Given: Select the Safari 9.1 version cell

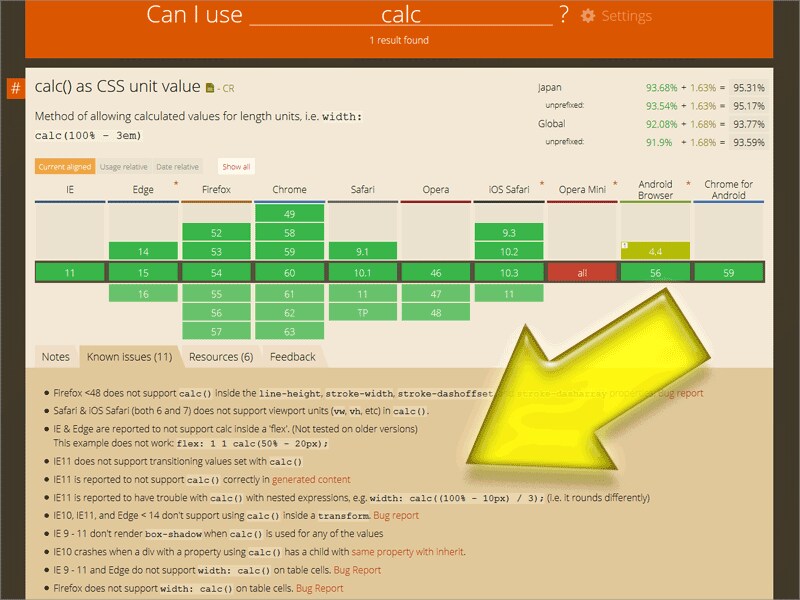Looking at the screenshot, I should [363, 251].
